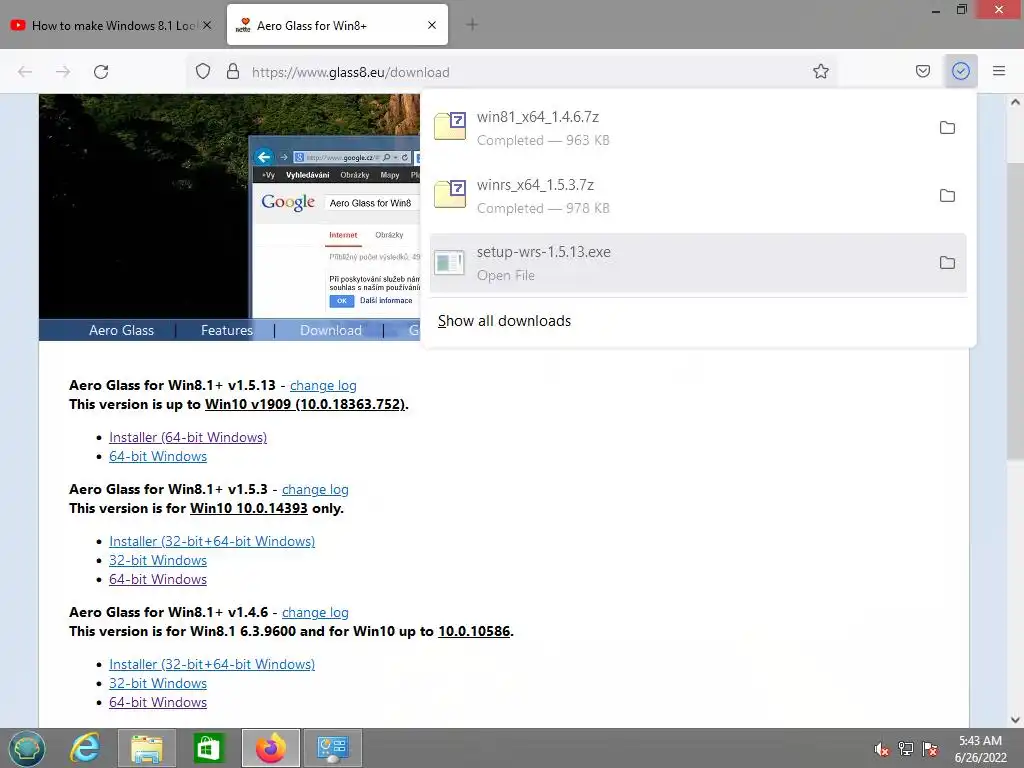Close the YouTube tab
Viewport: 1024px width, 768px height.
pyautogui.click(x=207, y=25)
